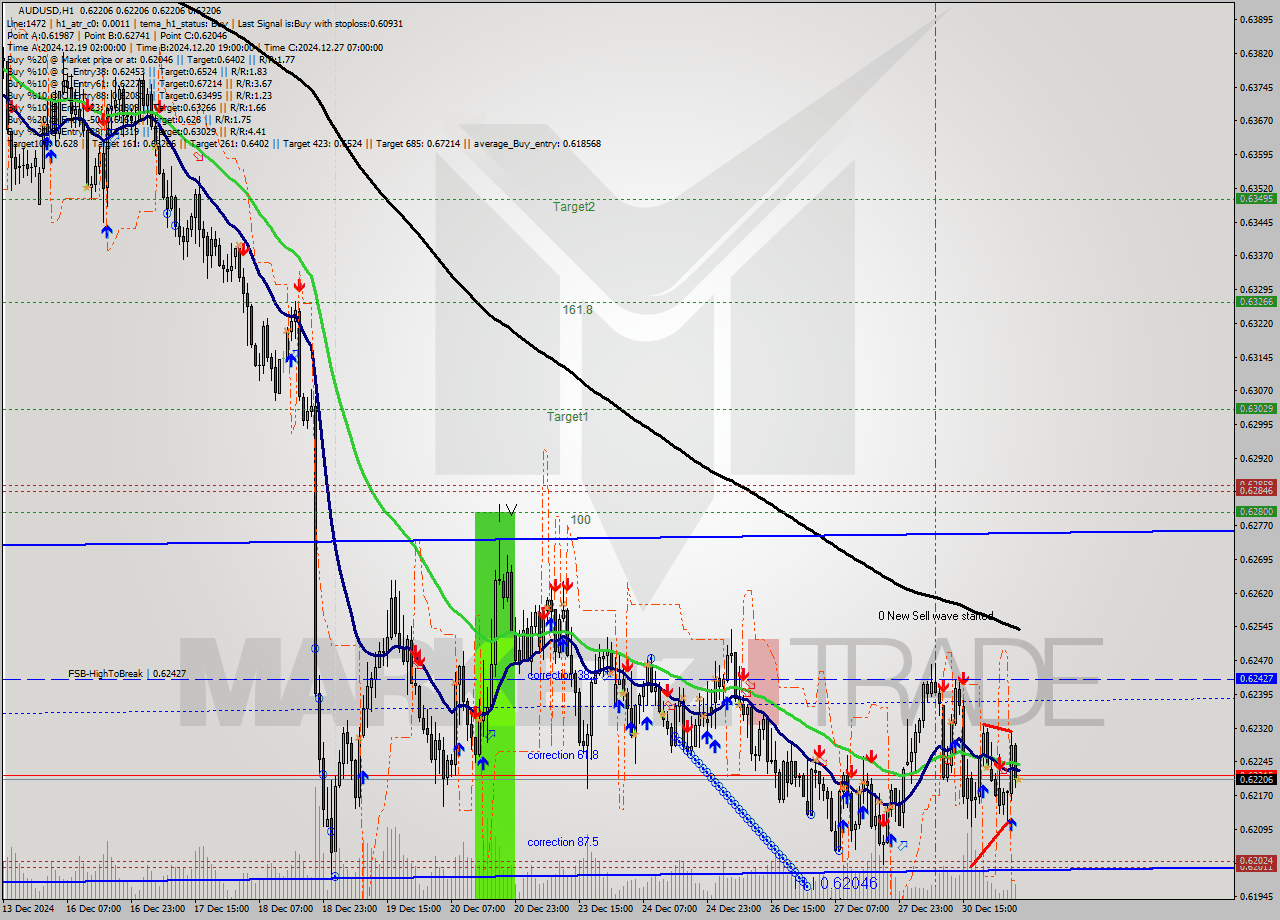Click the 0.62695 price axis value
The image size is (1280, 920).
coord(1256,559)
